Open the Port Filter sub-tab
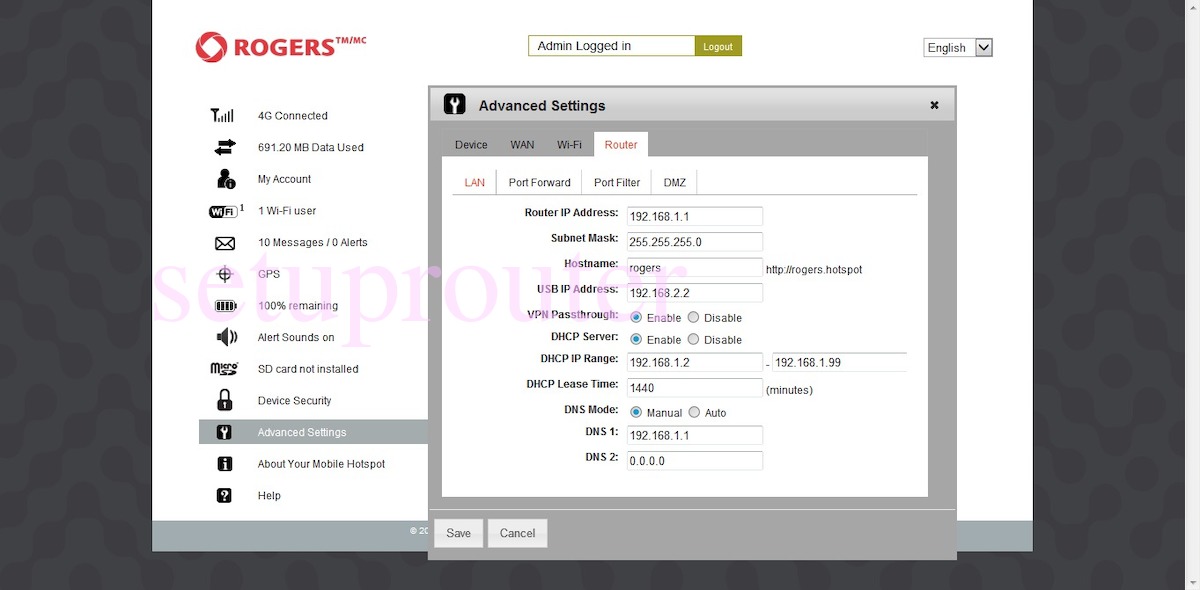 click(x=617, y=182)
